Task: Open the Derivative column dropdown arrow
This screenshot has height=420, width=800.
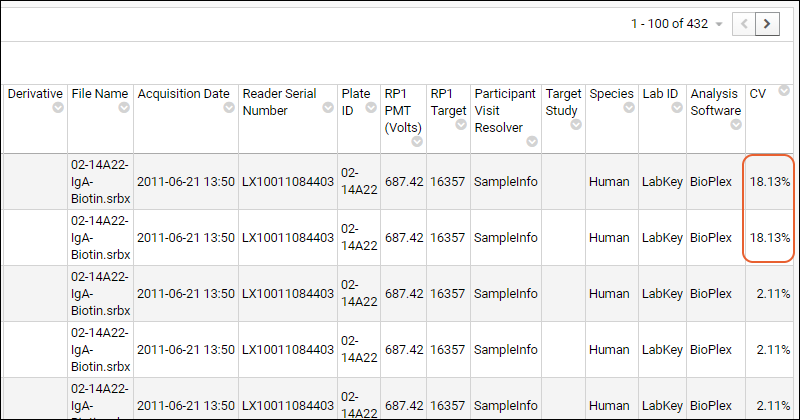Action: pos(58,108)
